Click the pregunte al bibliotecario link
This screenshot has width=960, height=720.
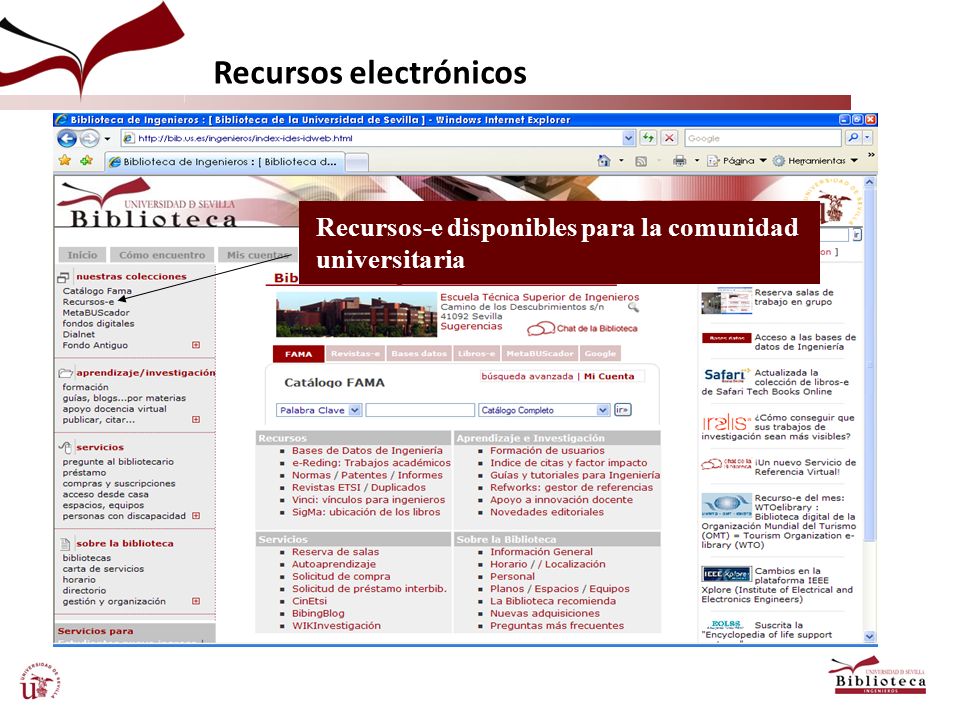118,462
